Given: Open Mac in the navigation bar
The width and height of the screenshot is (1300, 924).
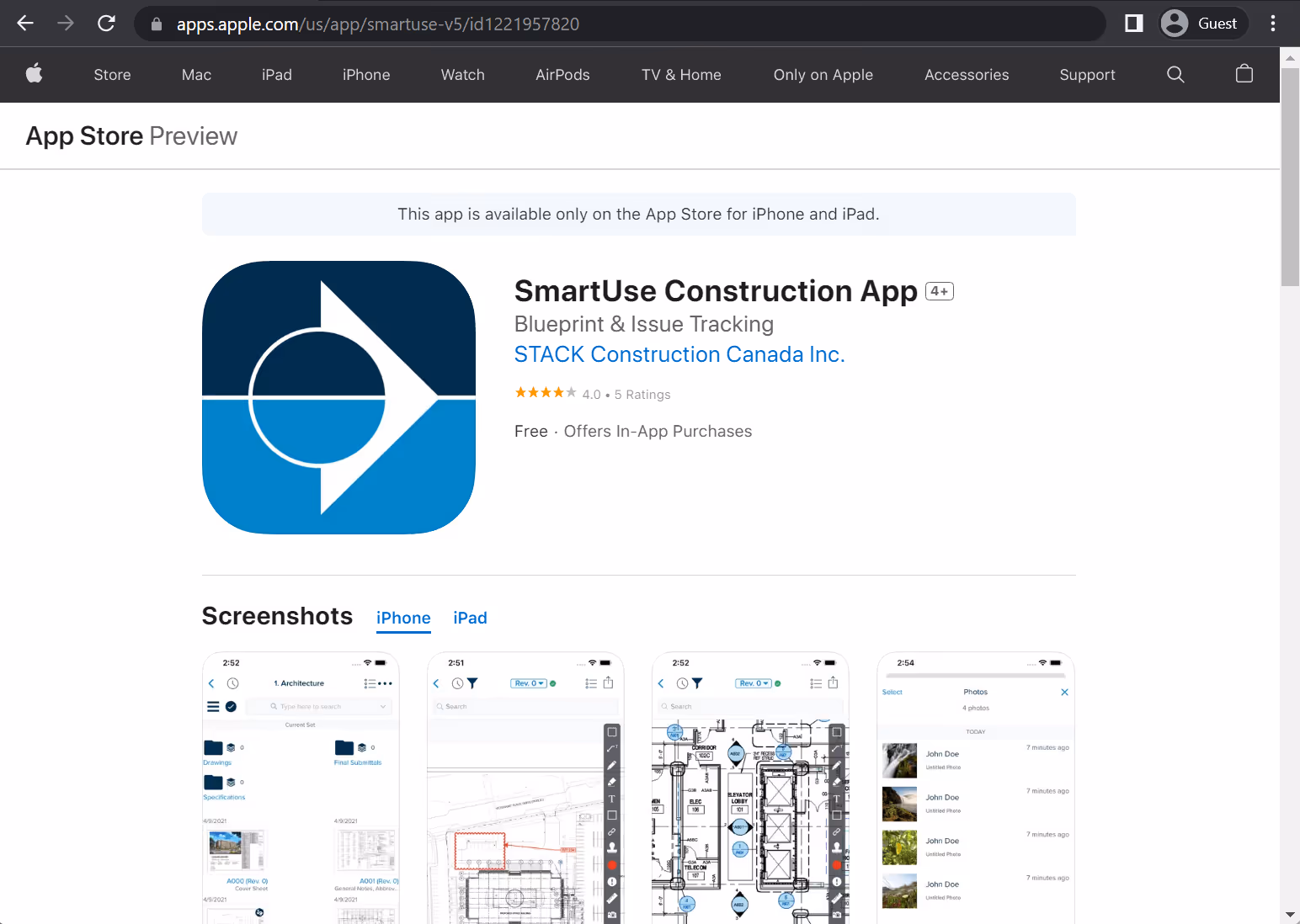Looking at the screenshot, I should pyautogui.click(x=196, y=75).
